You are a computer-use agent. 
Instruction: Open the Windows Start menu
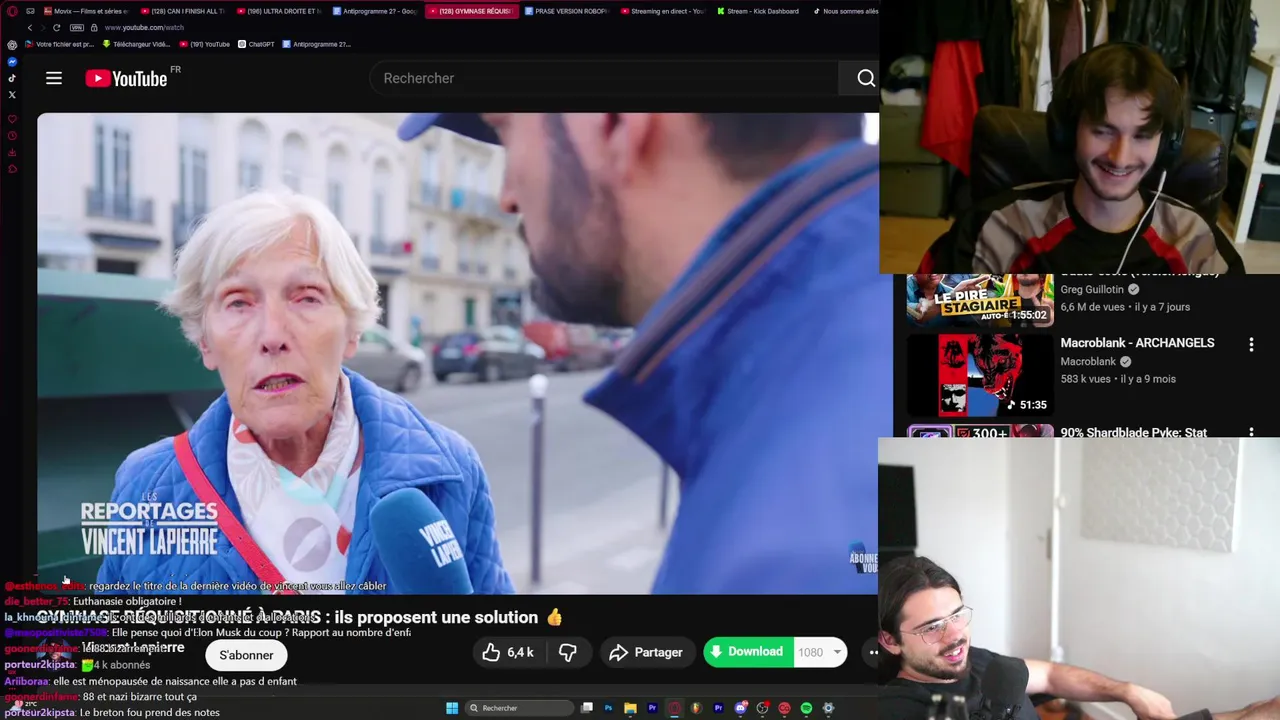[452, 708]
